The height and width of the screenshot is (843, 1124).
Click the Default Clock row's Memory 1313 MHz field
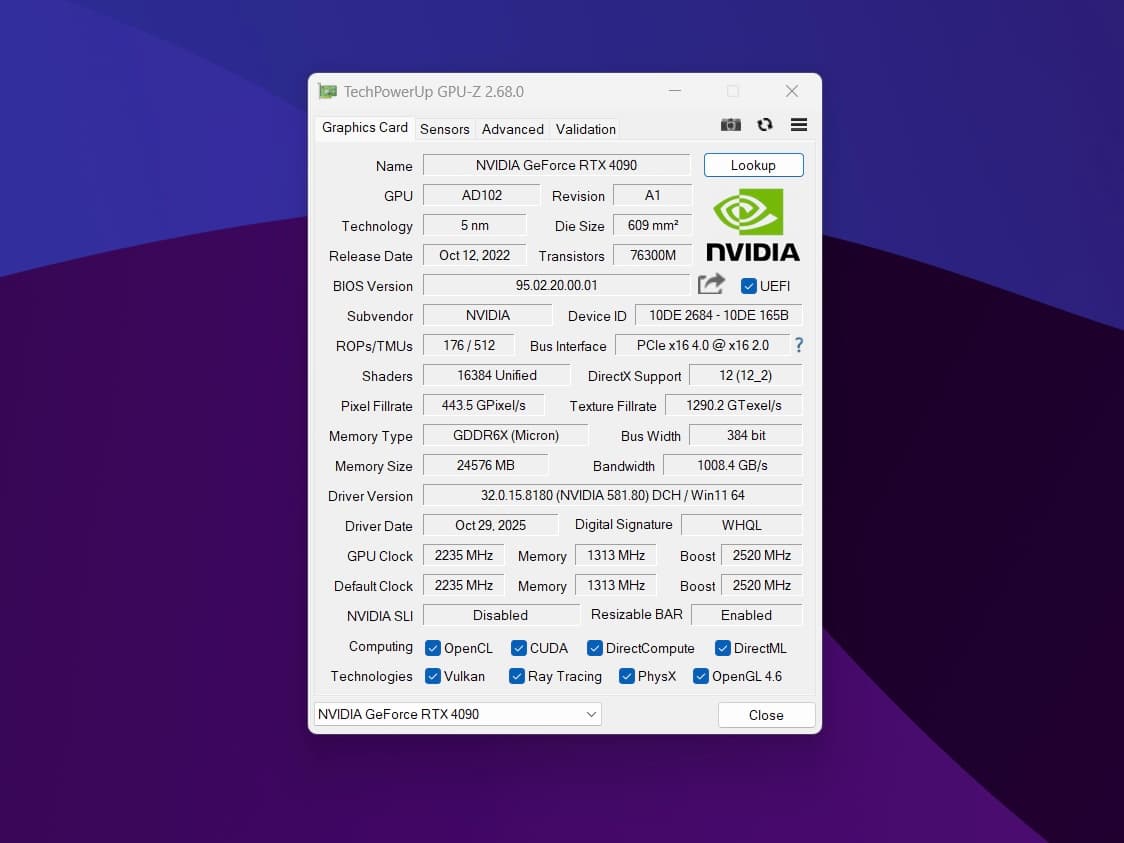coord(616,586)
